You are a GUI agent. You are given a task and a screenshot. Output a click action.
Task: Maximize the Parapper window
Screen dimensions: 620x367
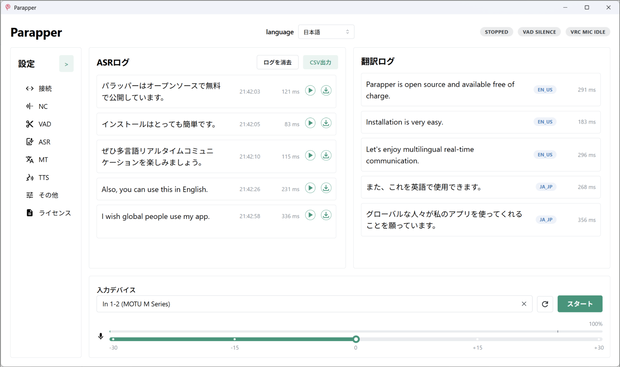(587, 8)
